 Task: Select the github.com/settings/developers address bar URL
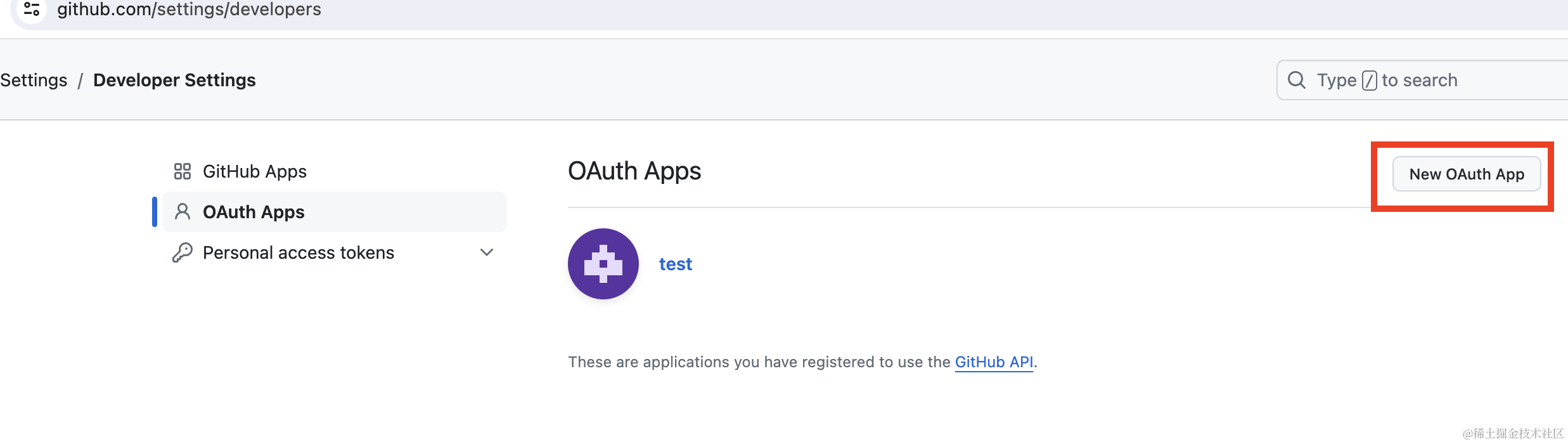189,10
